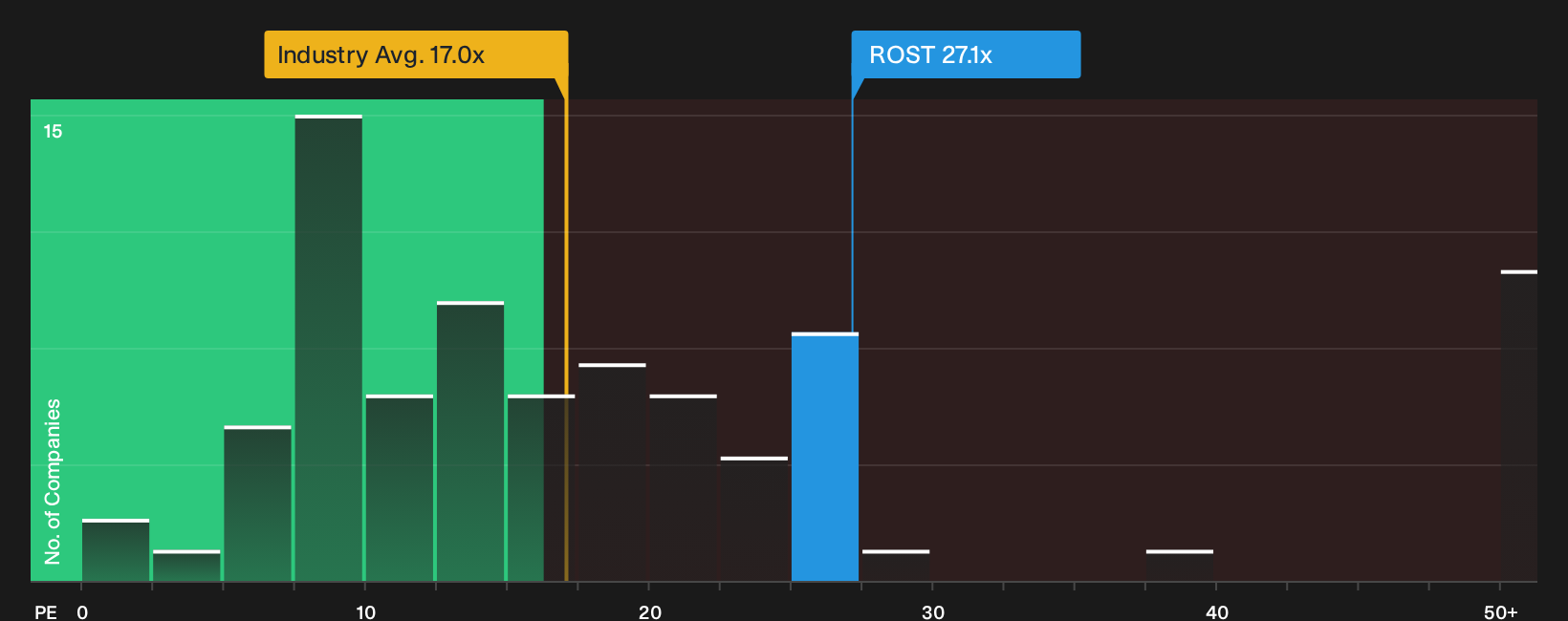Click the '15' y-axis value
Screen dimensions: 1568x621
[x=53, y=132]
